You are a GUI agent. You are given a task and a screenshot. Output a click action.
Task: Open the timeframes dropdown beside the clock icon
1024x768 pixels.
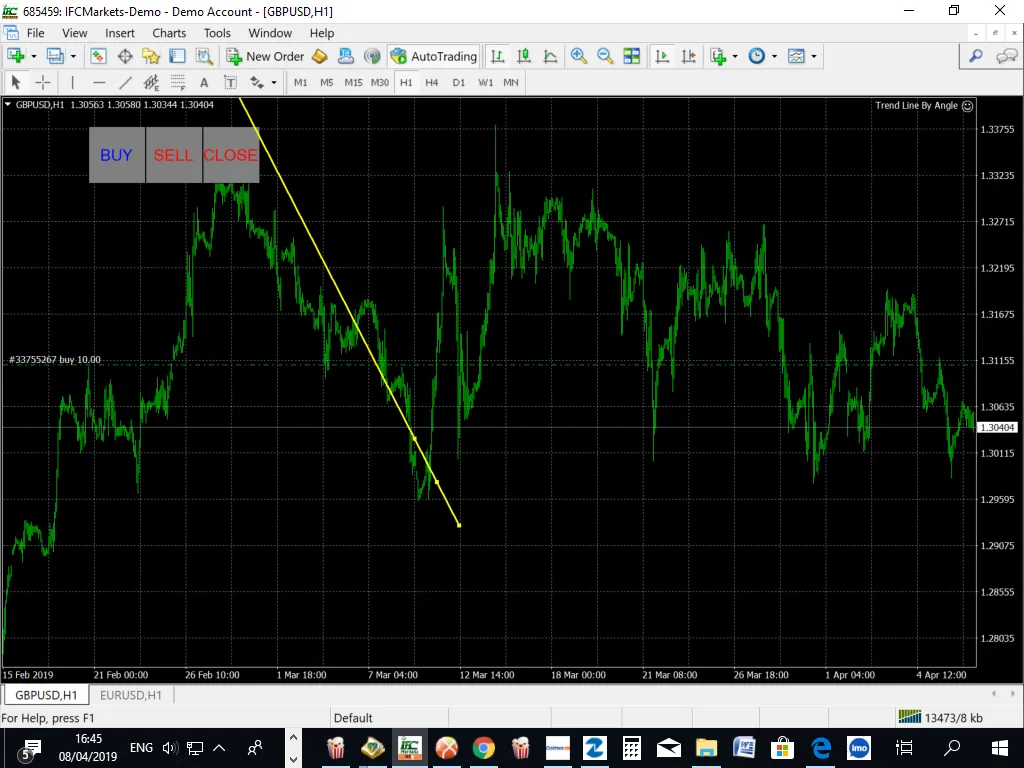point(772,56)
